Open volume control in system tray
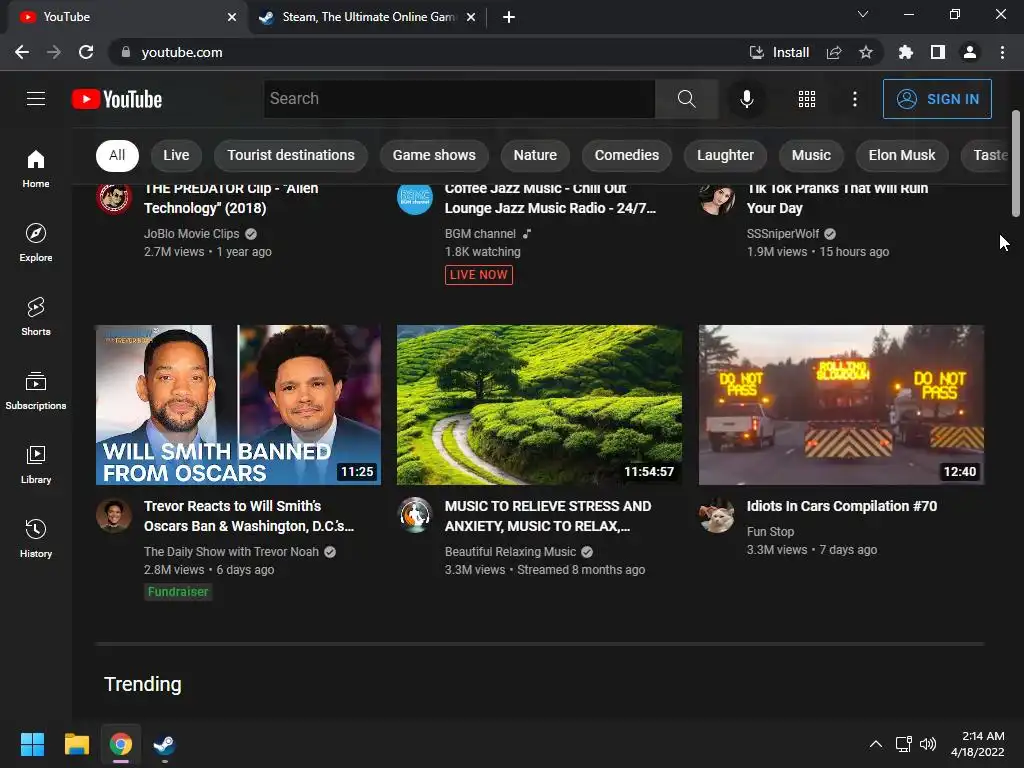The image size is (1024, 768). [927, 744]
